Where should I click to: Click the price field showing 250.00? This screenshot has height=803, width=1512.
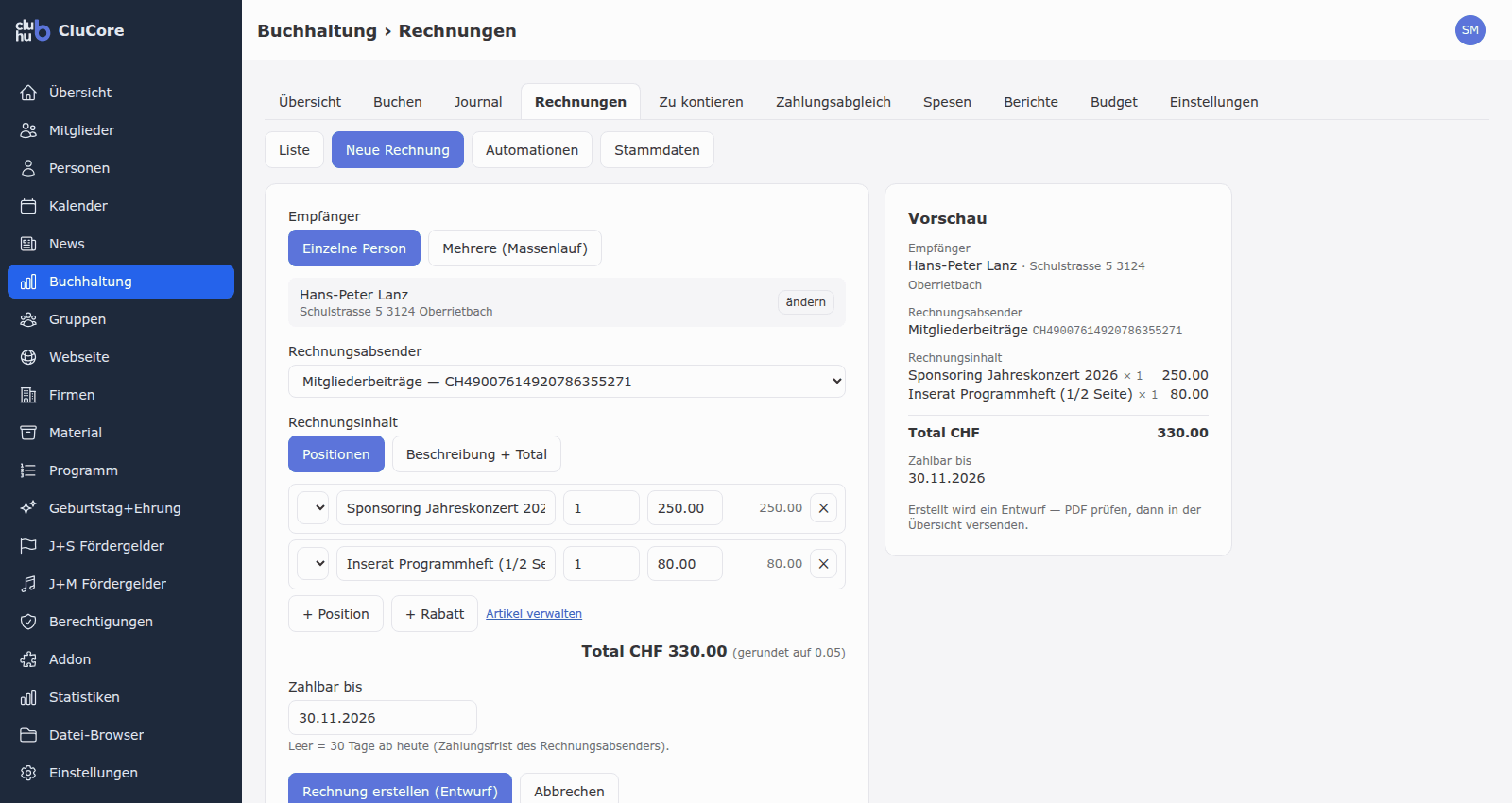click(x=685, y=508)
